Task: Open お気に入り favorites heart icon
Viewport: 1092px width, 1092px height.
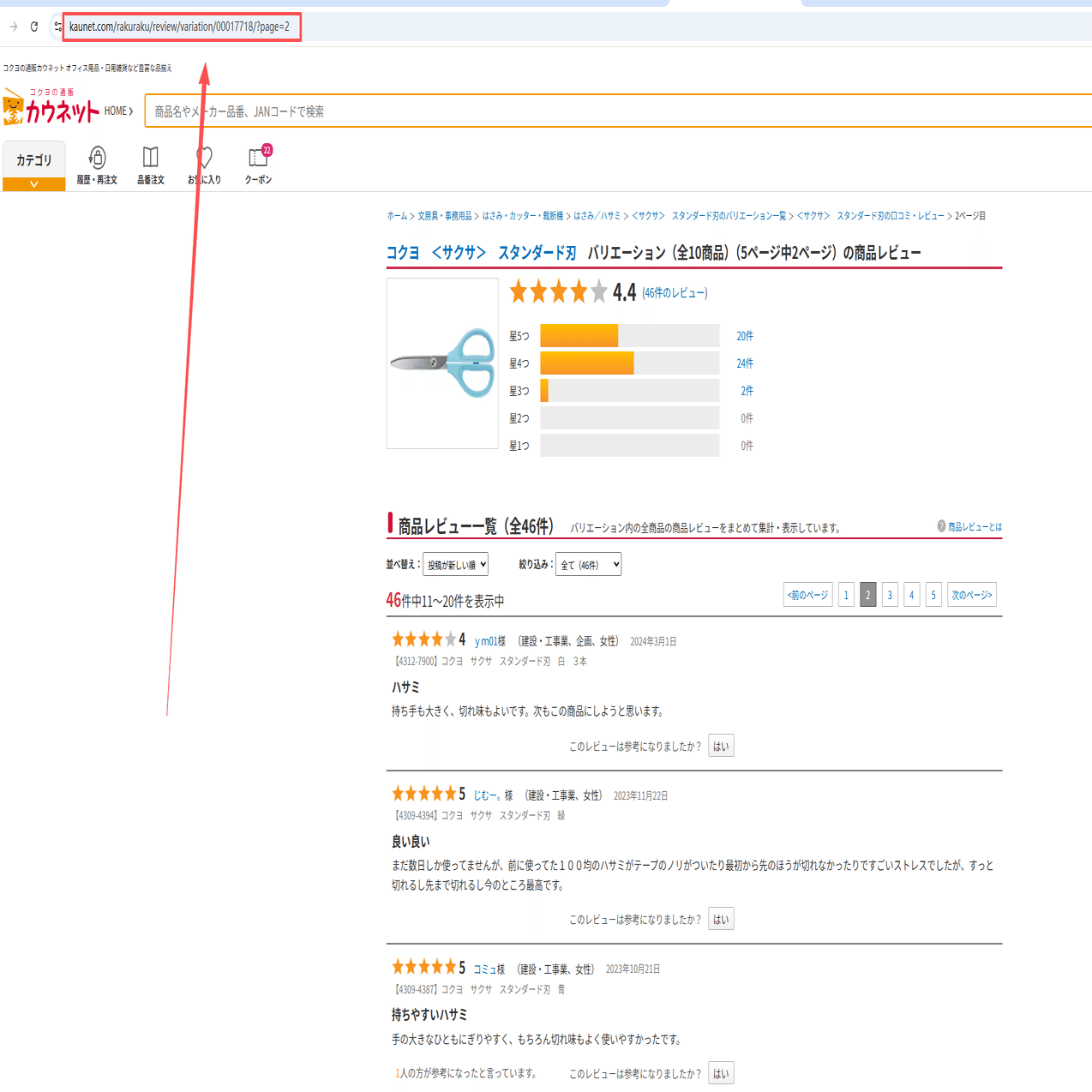Action: click(x=204, y=165)
